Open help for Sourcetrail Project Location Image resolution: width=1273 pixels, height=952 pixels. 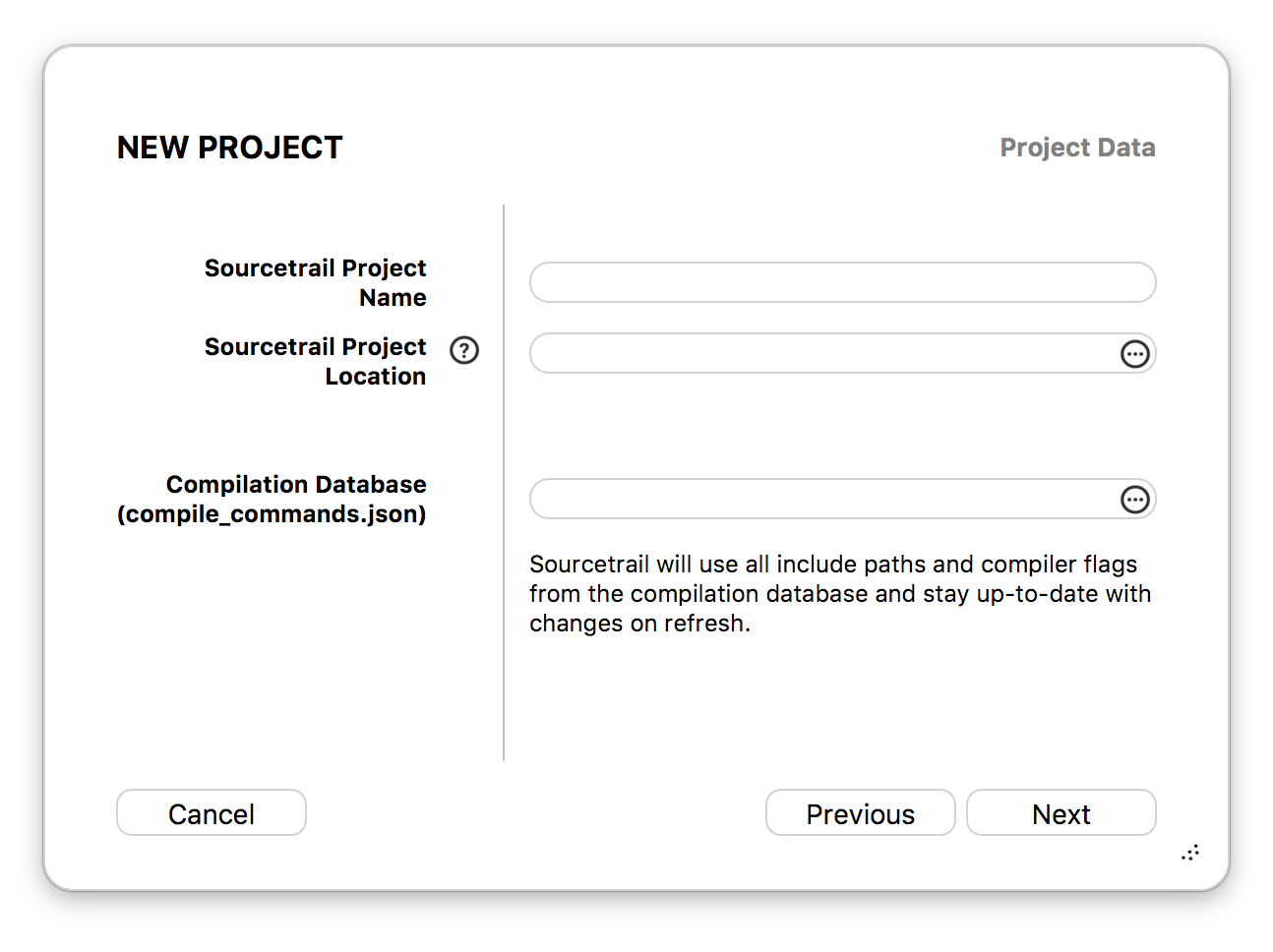464,350
